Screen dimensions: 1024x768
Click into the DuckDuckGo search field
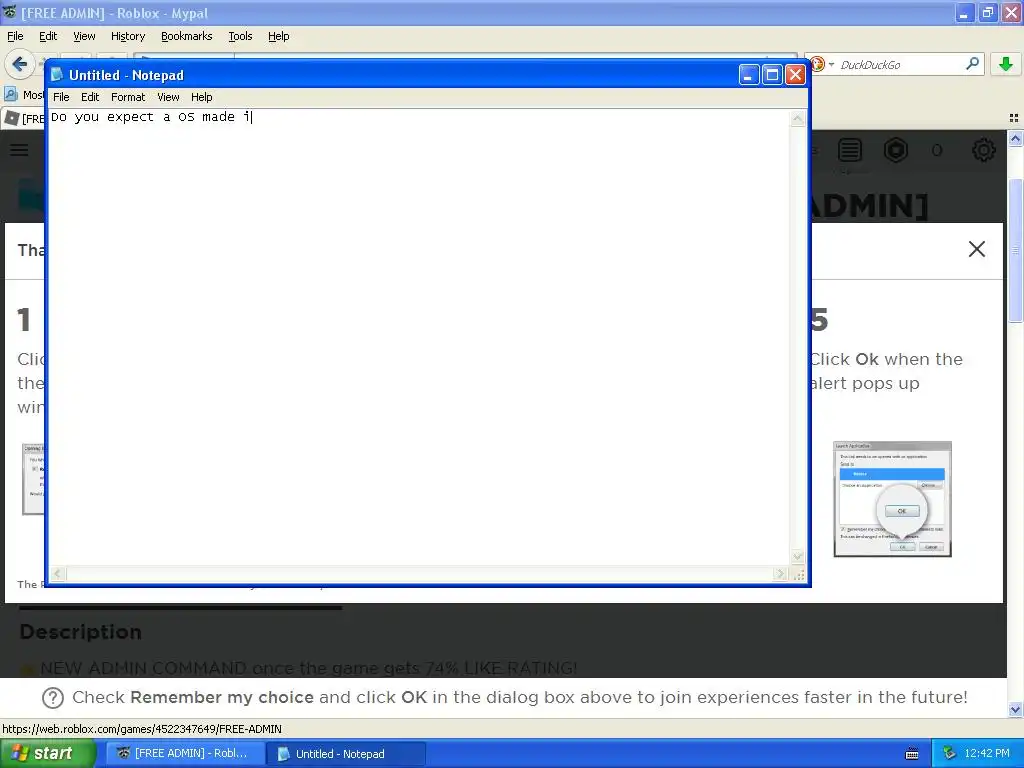point(900,65)
